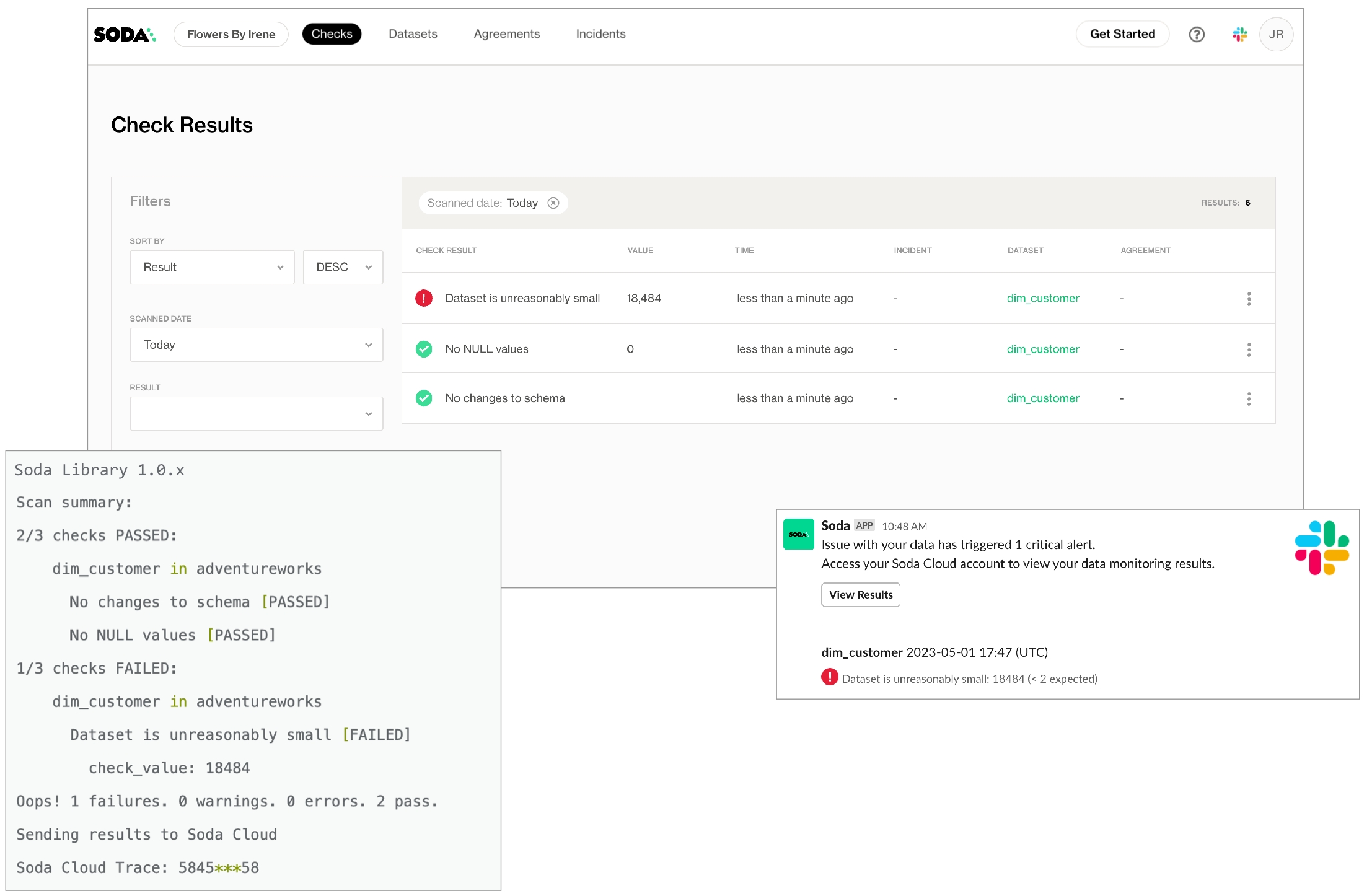Open the empty Result filter dropdown
Image resolution: width=1372 pixels, height=896 pixels.
256,413
